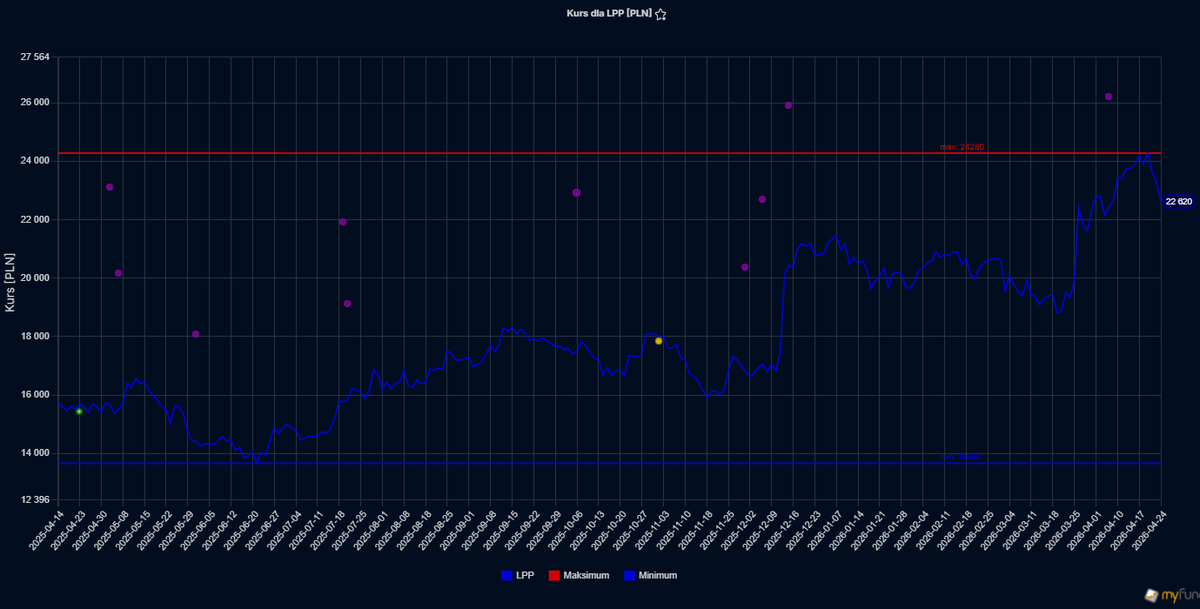The height and width of the screenshot is (609, 1200).
Task: Select the purple marker near 18 050 around 2025-05-29
Action: coord(195,334)
